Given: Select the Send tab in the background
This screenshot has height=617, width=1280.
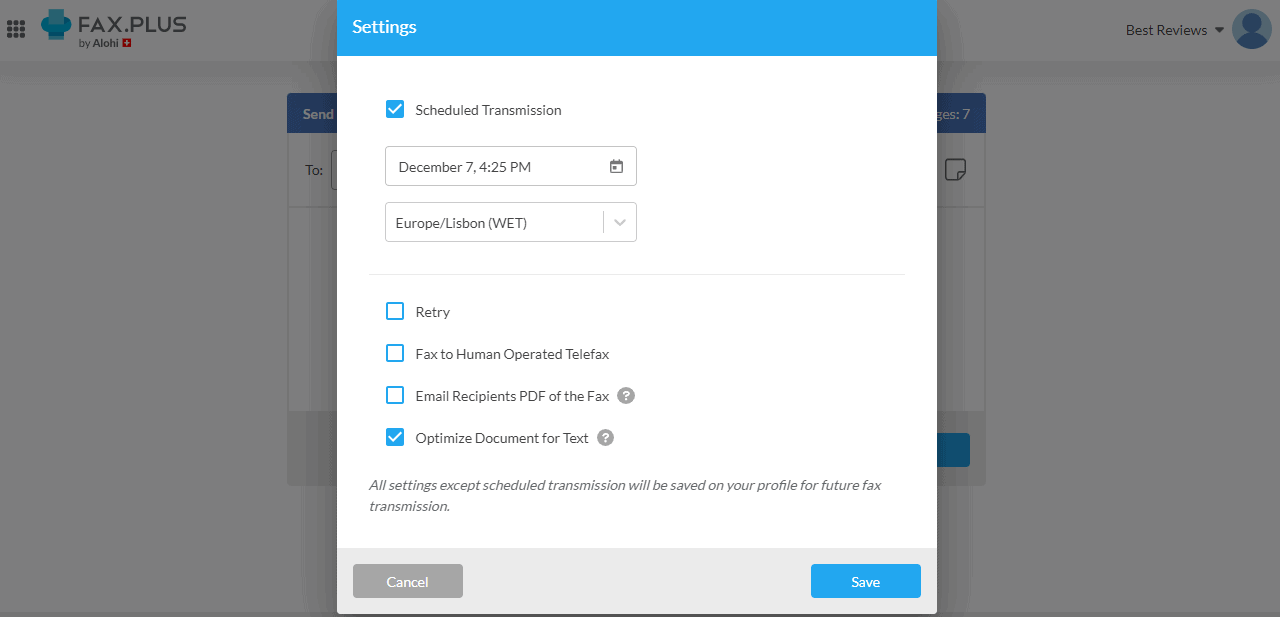Looking at the screenshot, I should (316, 113).
